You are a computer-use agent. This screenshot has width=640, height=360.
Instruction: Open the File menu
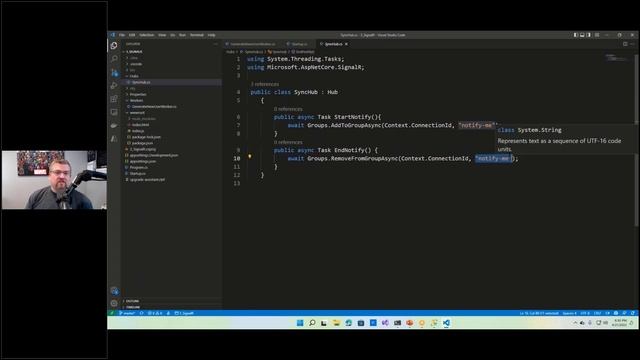[x=122, y=35]
